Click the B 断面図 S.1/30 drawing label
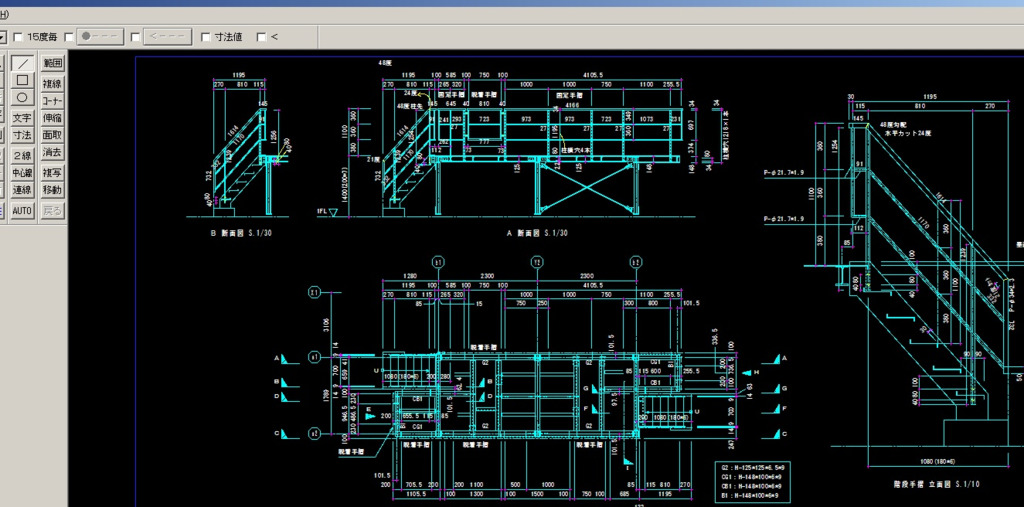 pos(239,232)
